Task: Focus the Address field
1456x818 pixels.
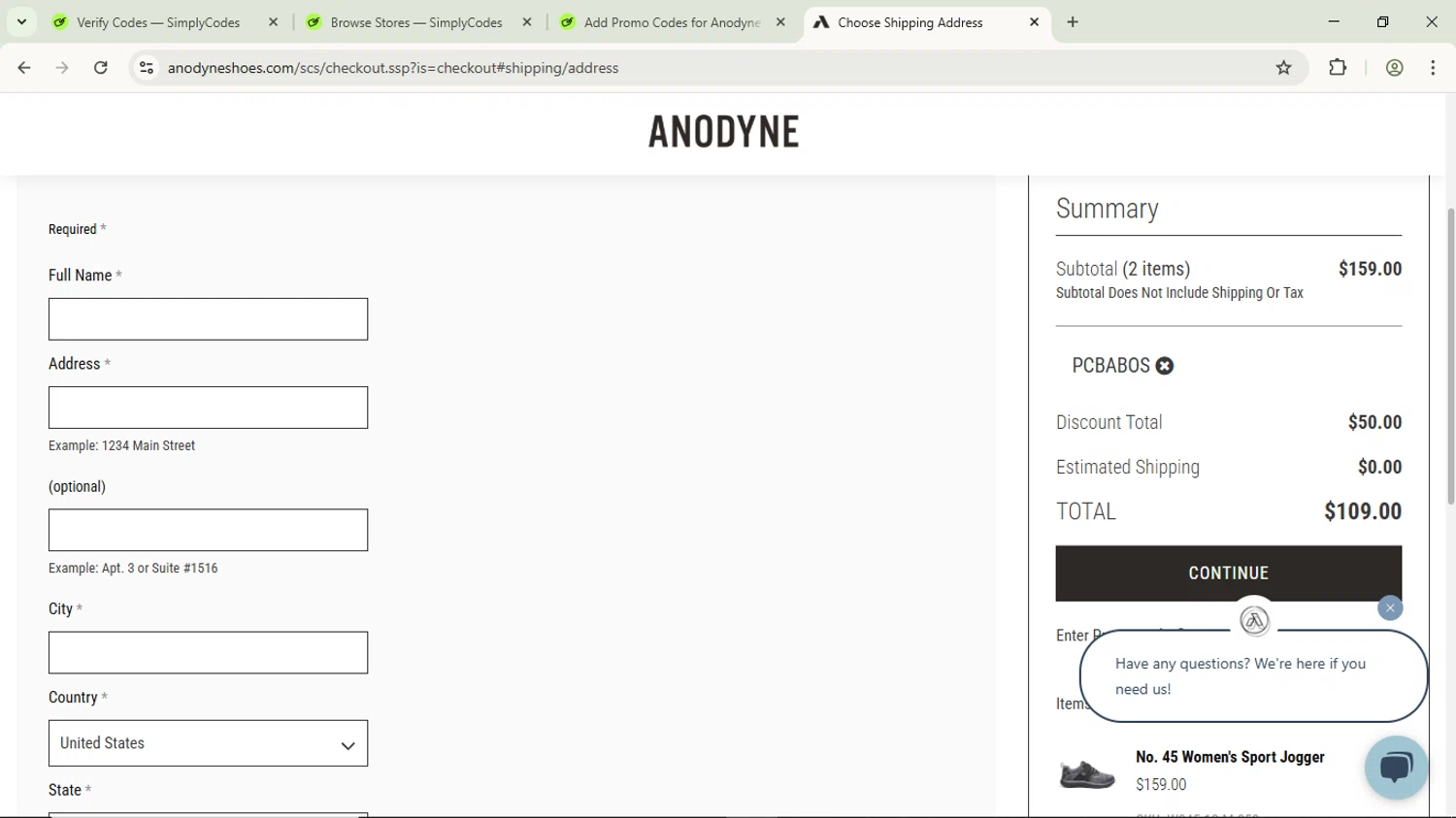Action: click(208, 408)
